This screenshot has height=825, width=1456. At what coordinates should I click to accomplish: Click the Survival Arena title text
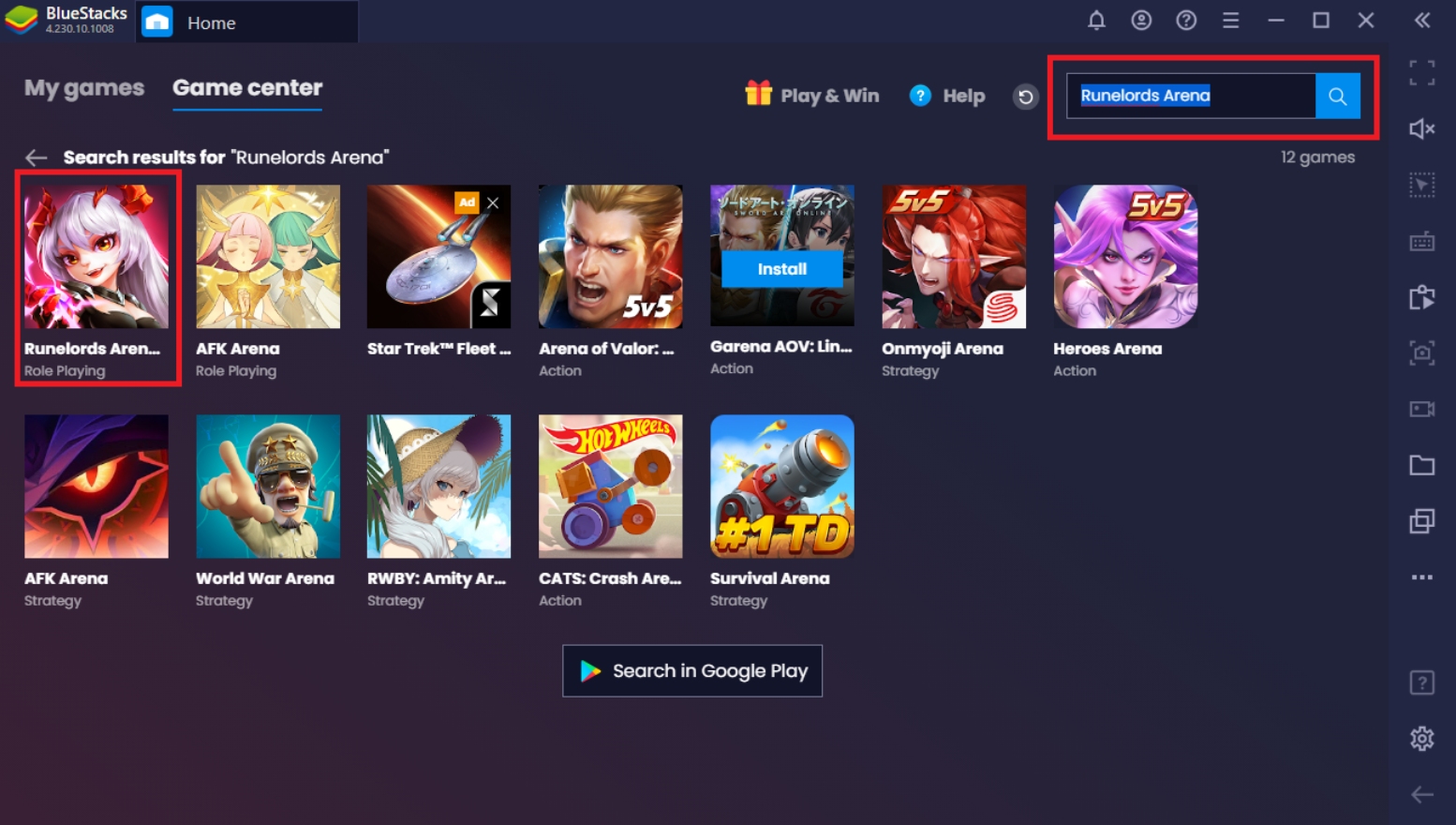770,578
